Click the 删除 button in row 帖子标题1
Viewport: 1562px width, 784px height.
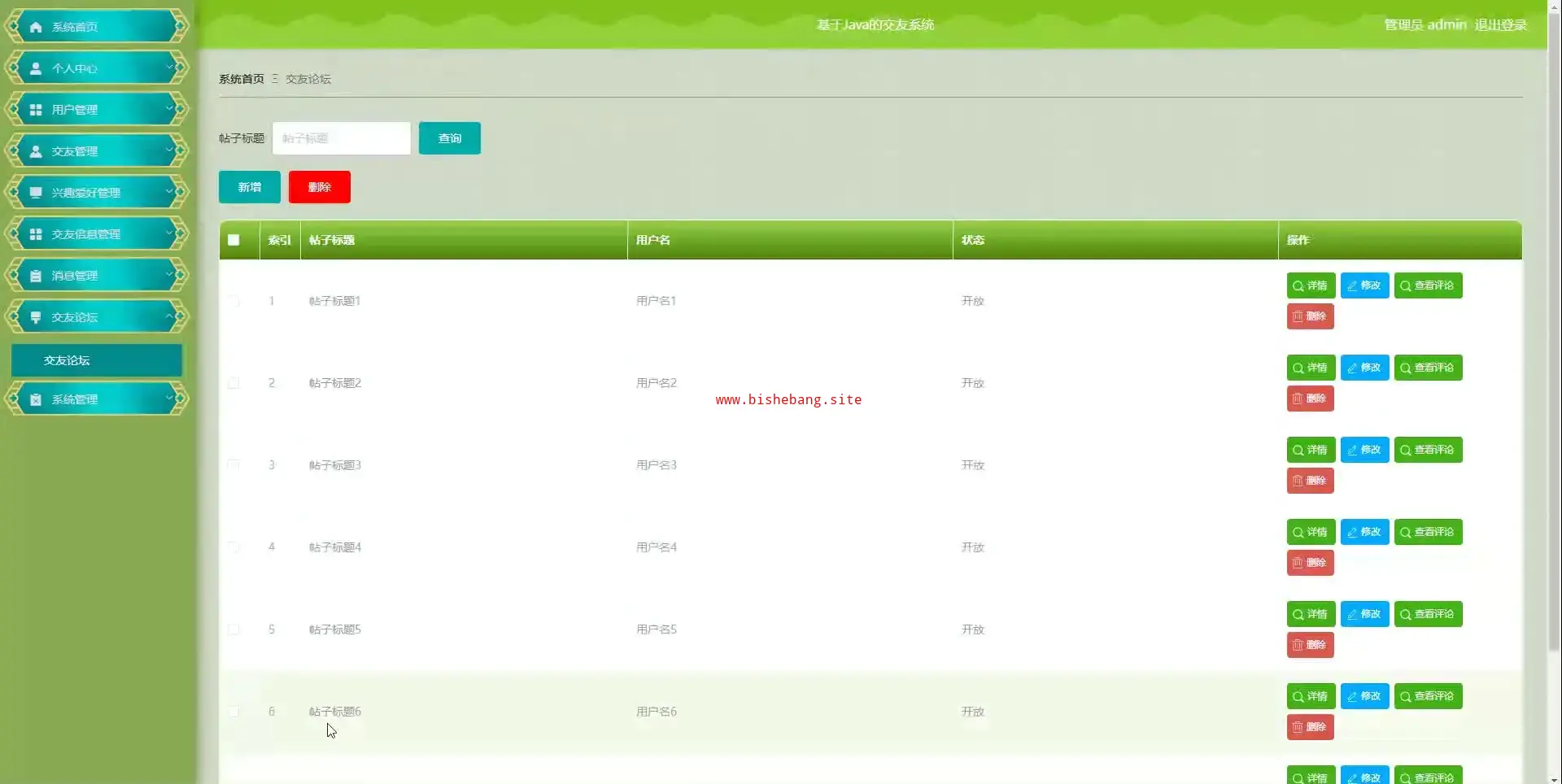[x=1311, y=316]
